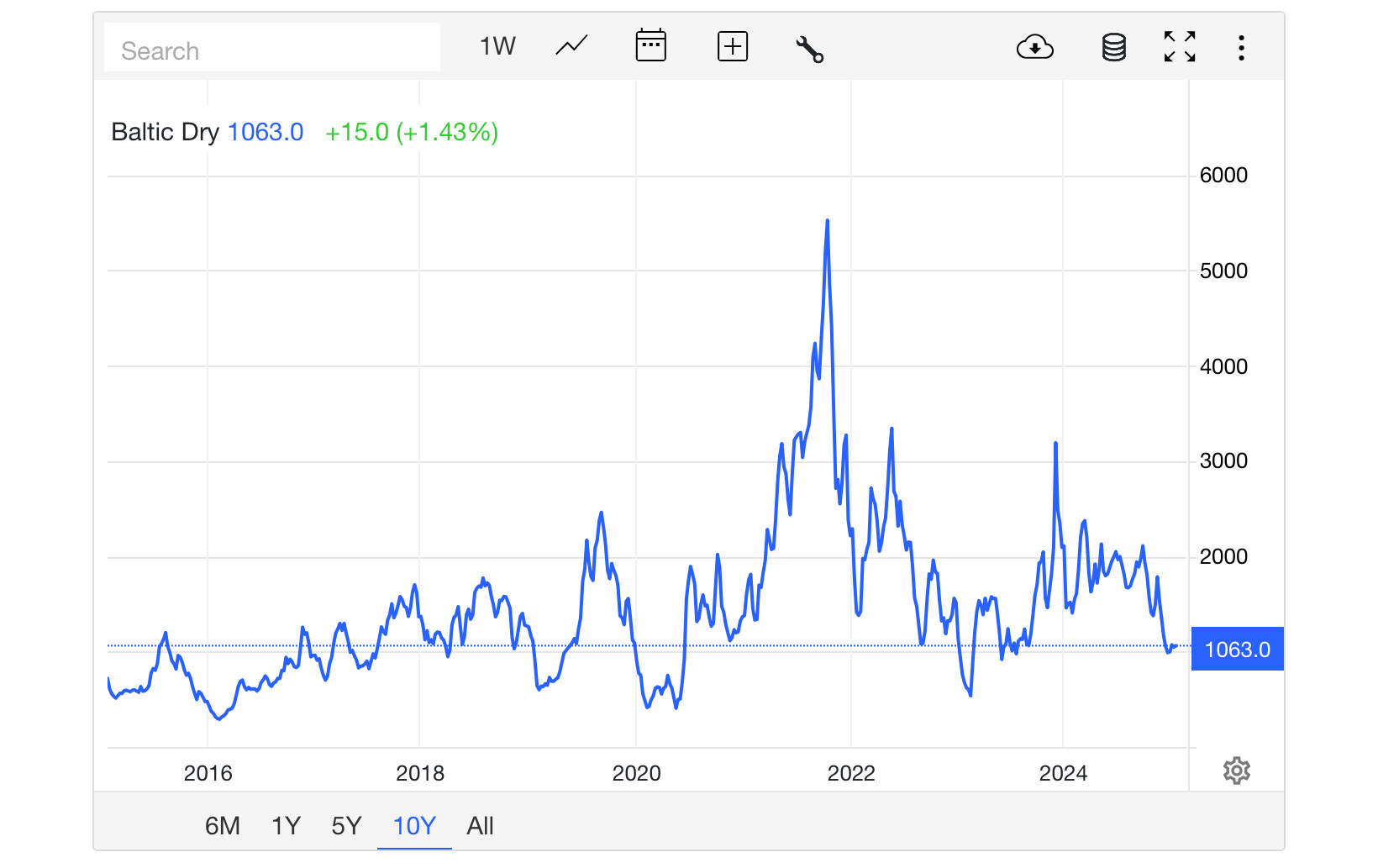Open the three-dot more options menu
The image size is (1378, 868).
click(x=1241, y=47)
